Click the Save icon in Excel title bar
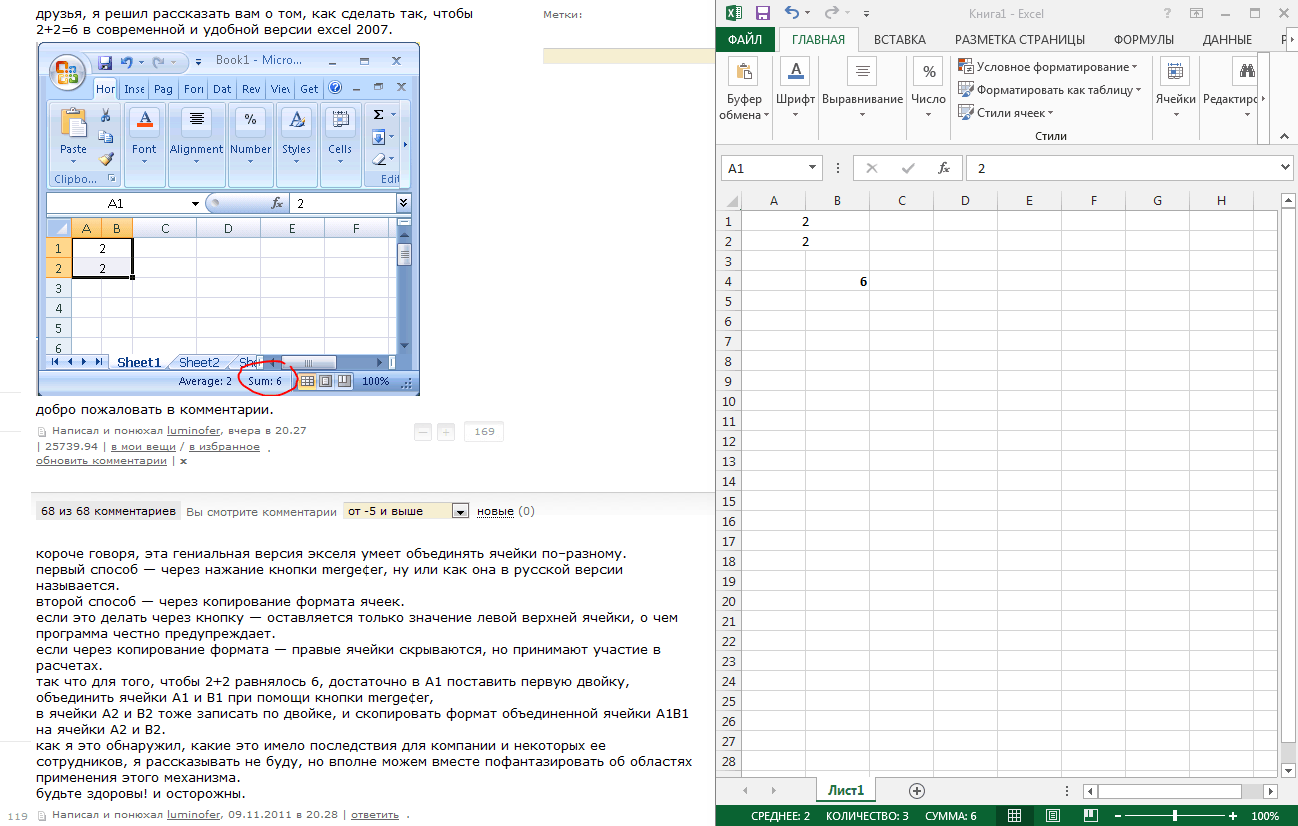The height and width of the screenshot is (826, 1298). (763, 13)
